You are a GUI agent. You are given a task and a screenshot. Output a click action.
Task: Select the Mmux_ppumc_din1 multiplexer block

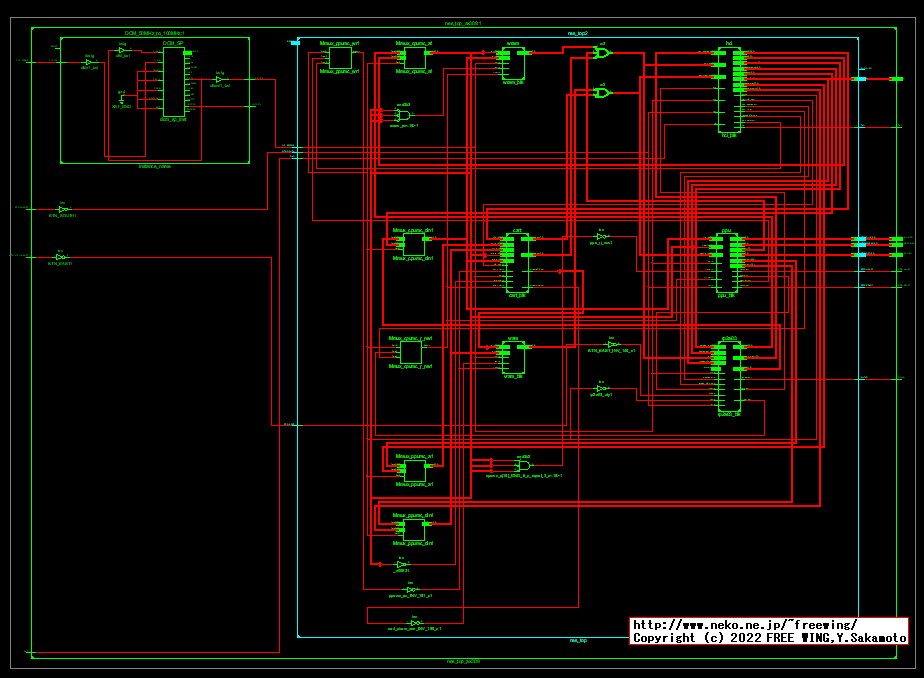coord(414,529)
